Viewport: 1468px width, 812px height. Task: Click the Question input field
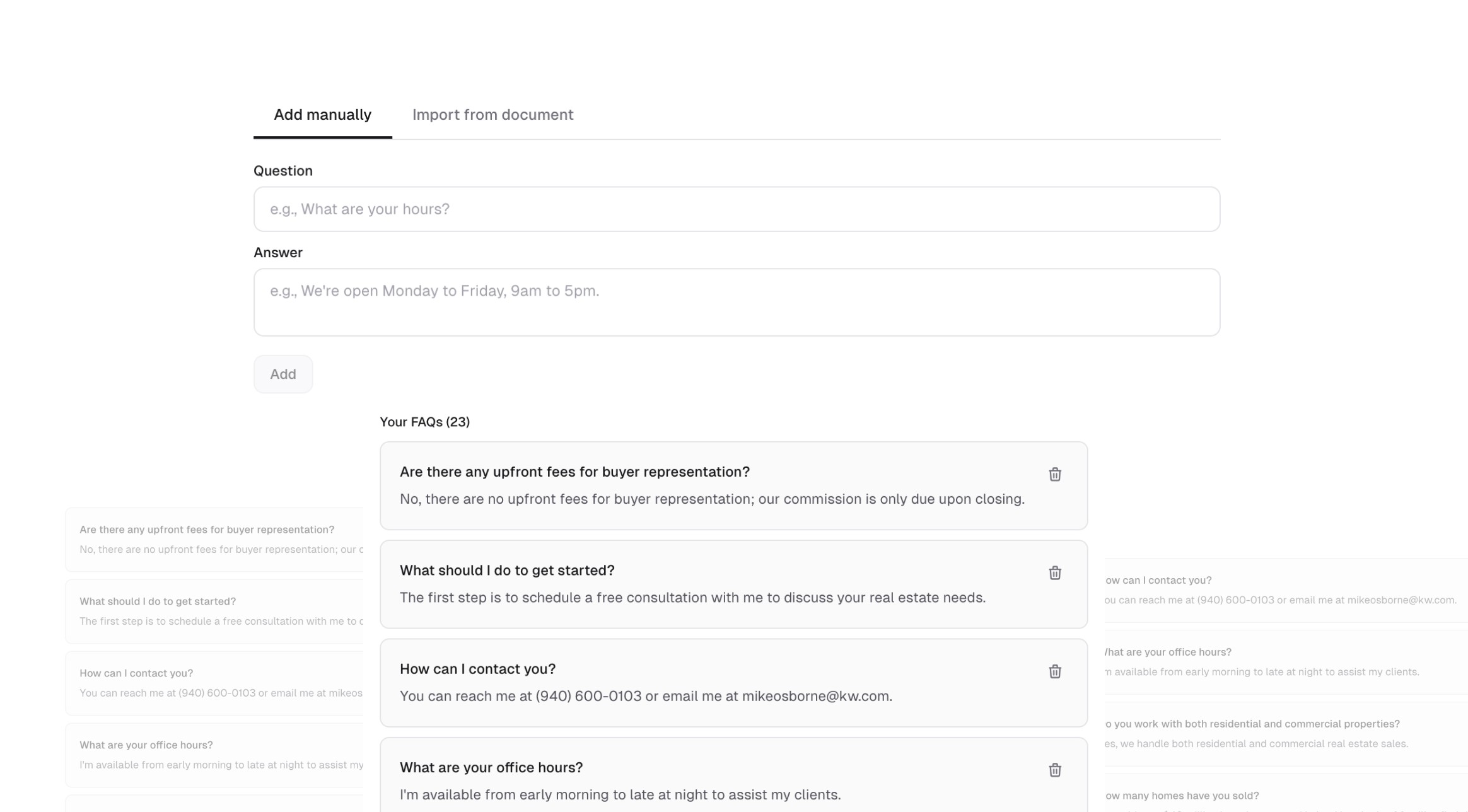tap(736, 209)
